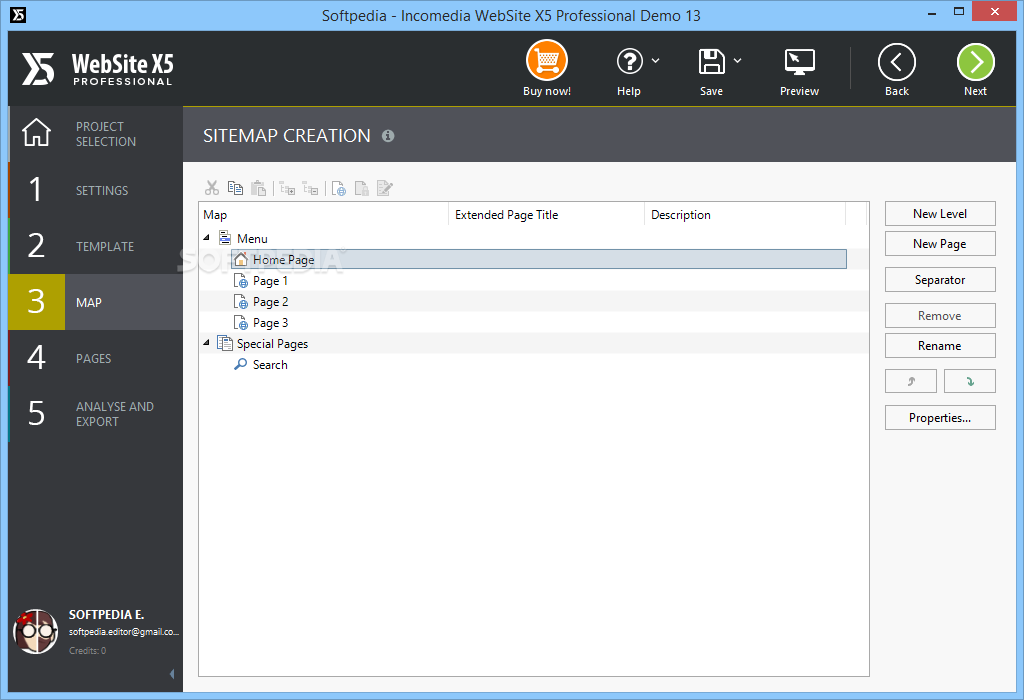
Task: Go to step 2 Template
Action: coord(95,246)
